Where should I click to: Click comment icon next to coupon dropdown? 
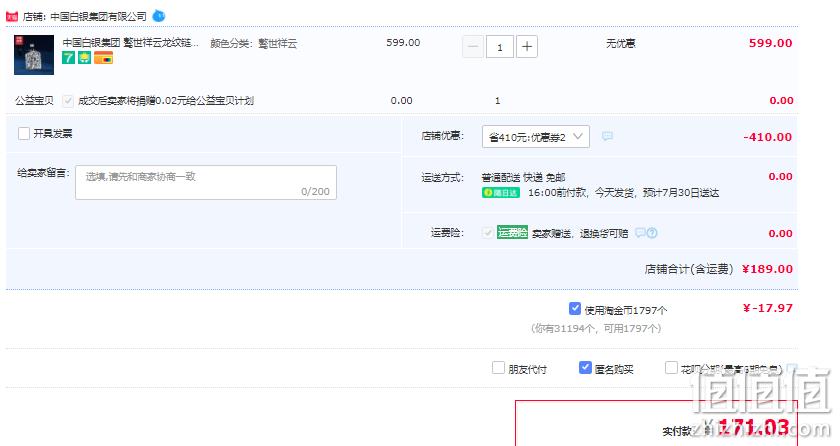tap(607, 137)
